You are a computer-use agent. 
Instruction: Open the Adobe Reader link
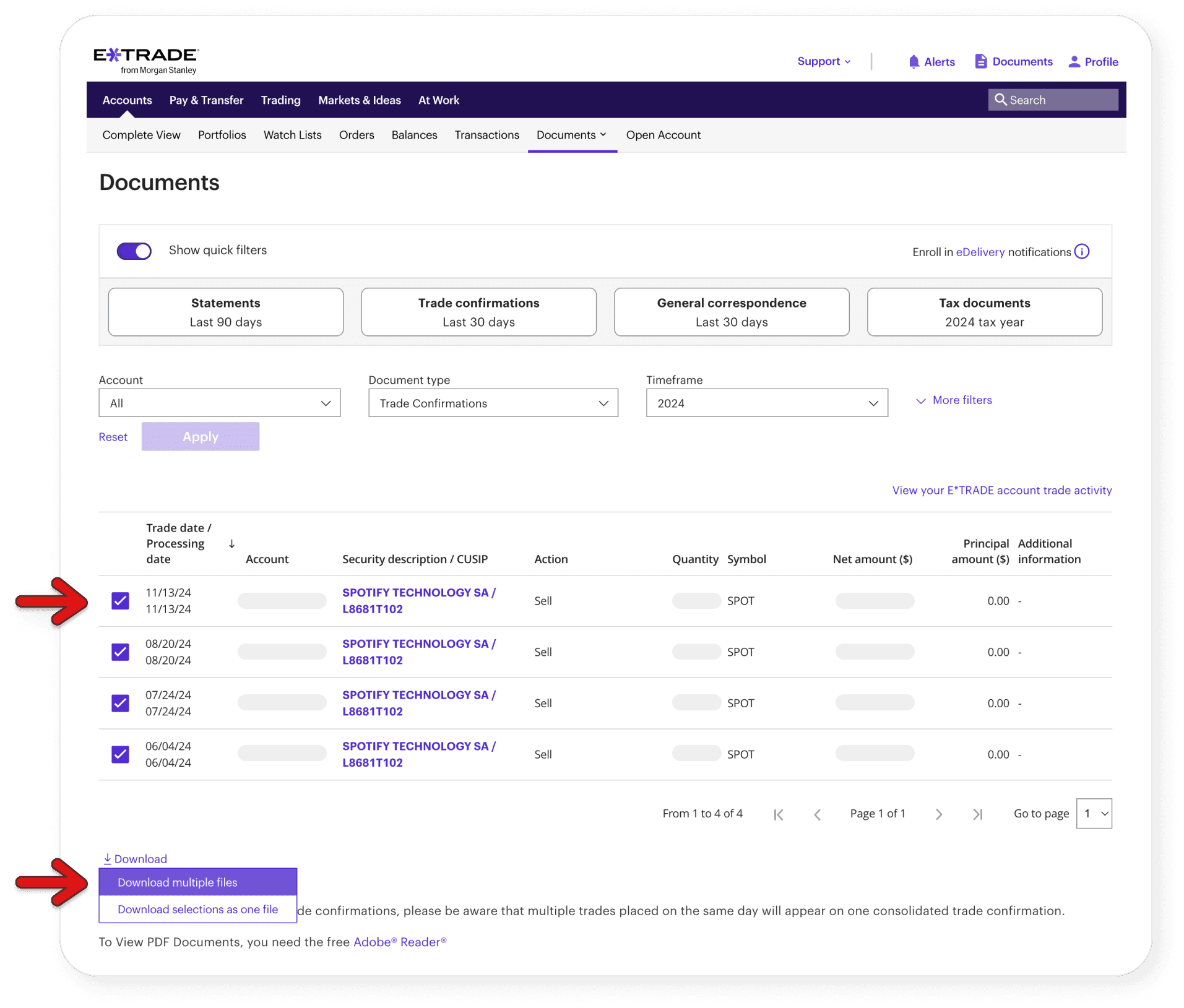[x=400, y=942]
